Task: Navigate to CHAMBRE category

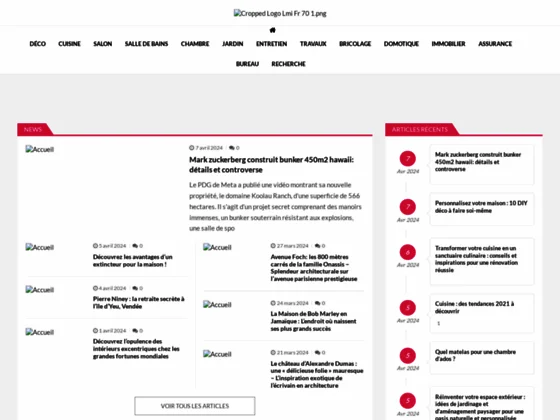Action: [195, 44]
